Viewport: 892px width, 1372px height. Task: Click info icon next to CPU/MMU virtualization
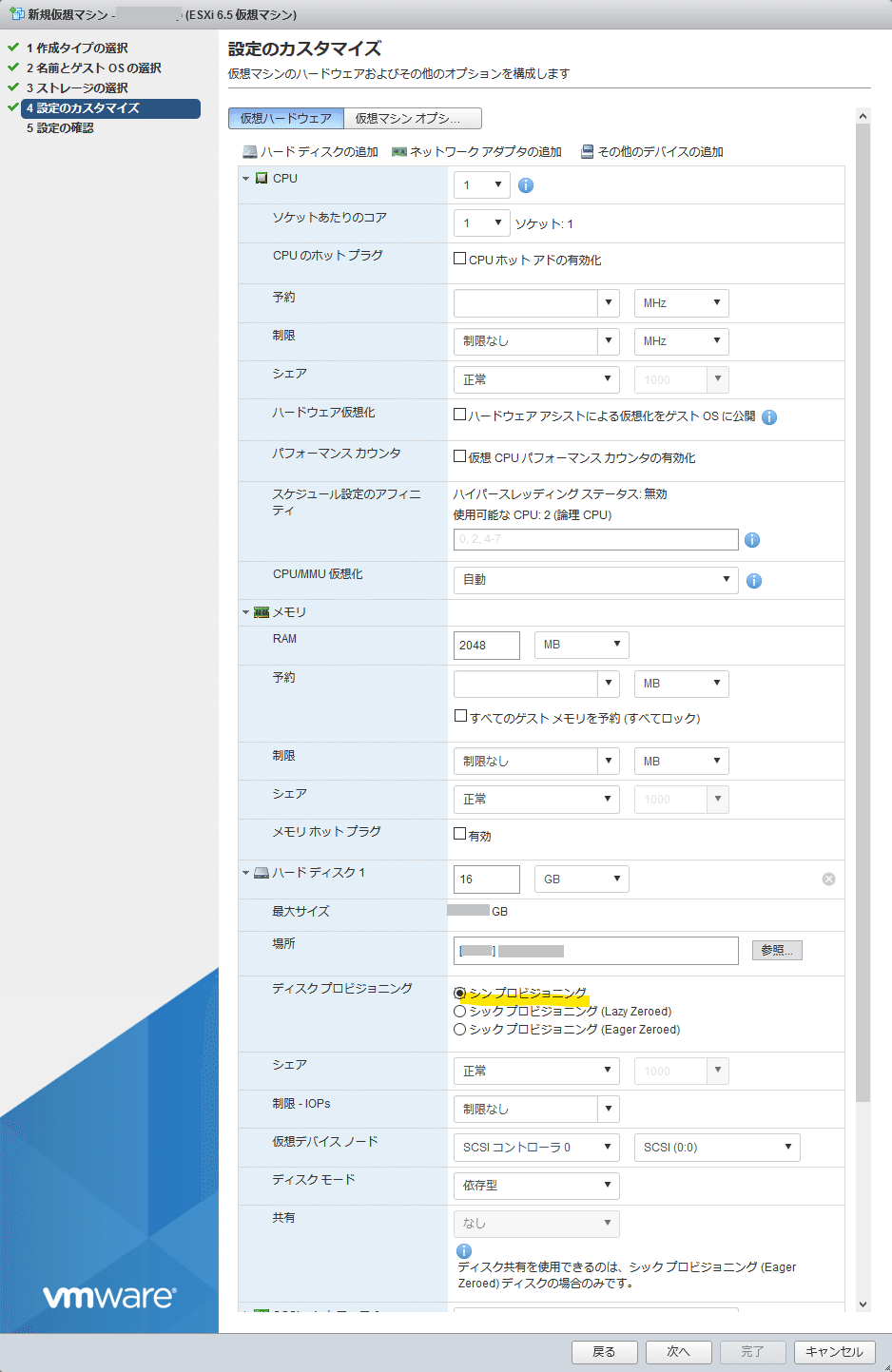point(754,580)
